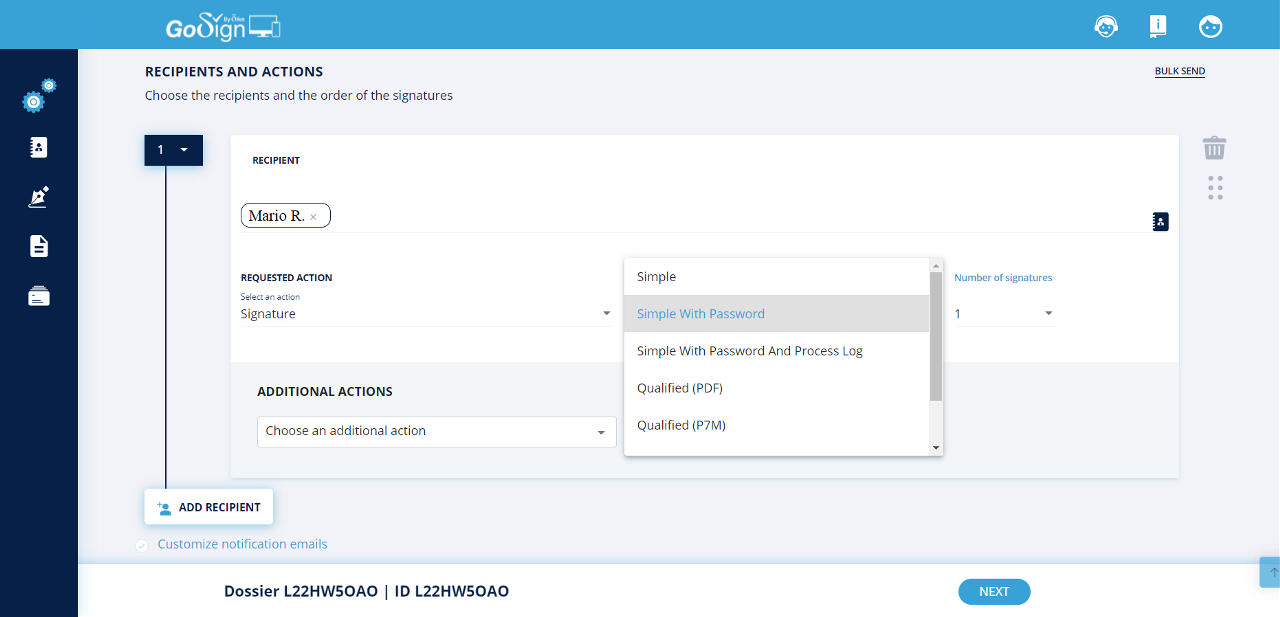Choose Qualified (PDF) signature type
This screenshot has height=617, width=1280.
click(680, 388)
